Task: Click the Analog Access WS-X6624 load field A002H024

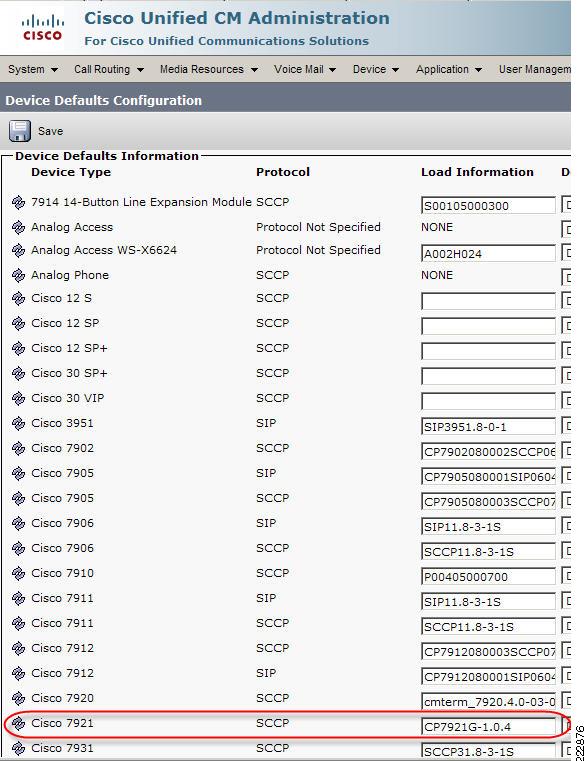Action: tap(488, 253)
